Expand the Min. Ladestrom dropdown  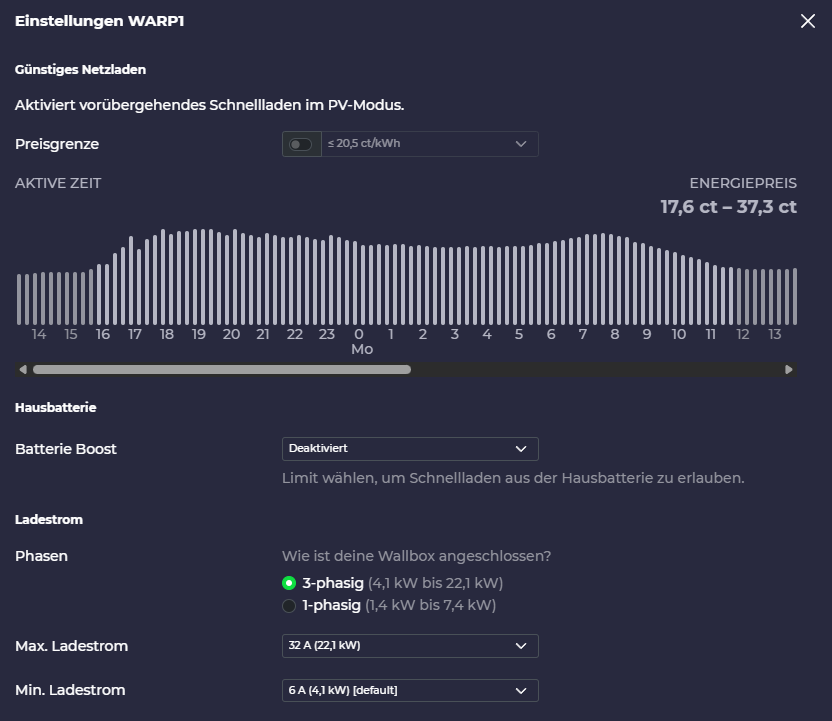coord(410,690)
